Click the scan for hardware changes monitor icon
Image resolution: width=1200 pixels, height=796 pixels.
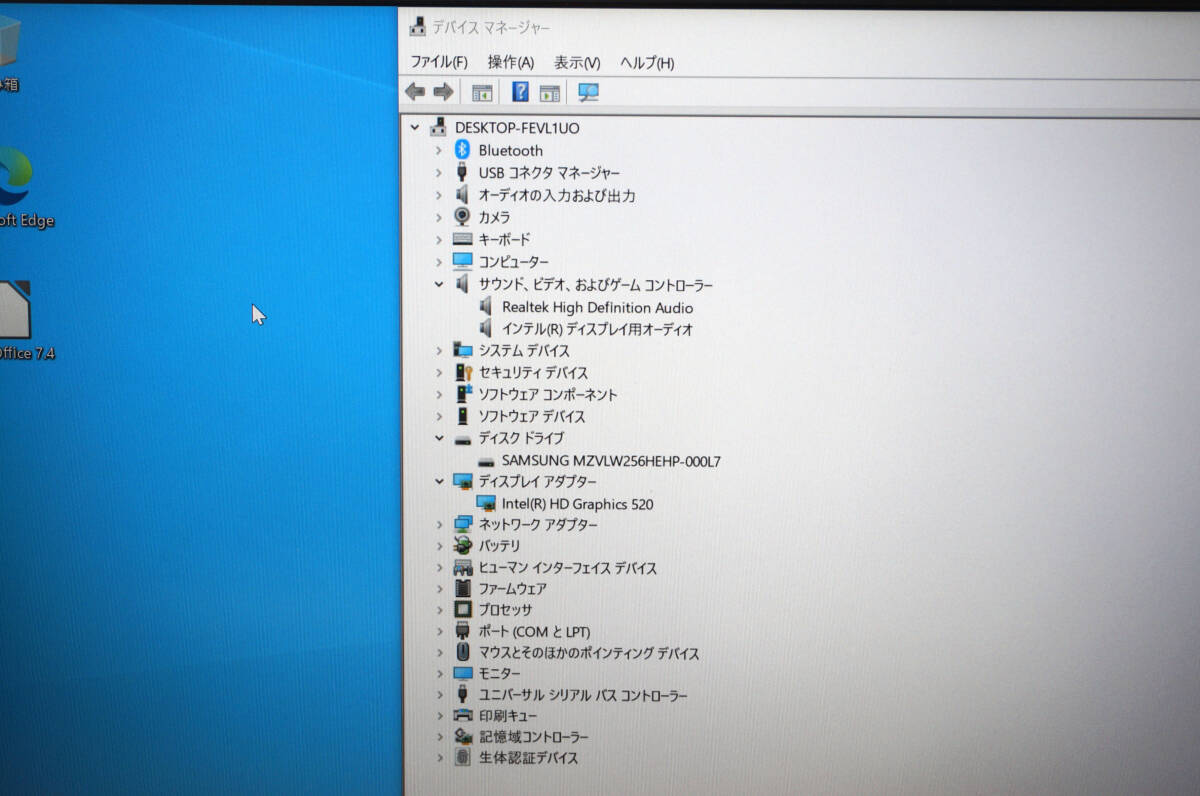point(588,93)
